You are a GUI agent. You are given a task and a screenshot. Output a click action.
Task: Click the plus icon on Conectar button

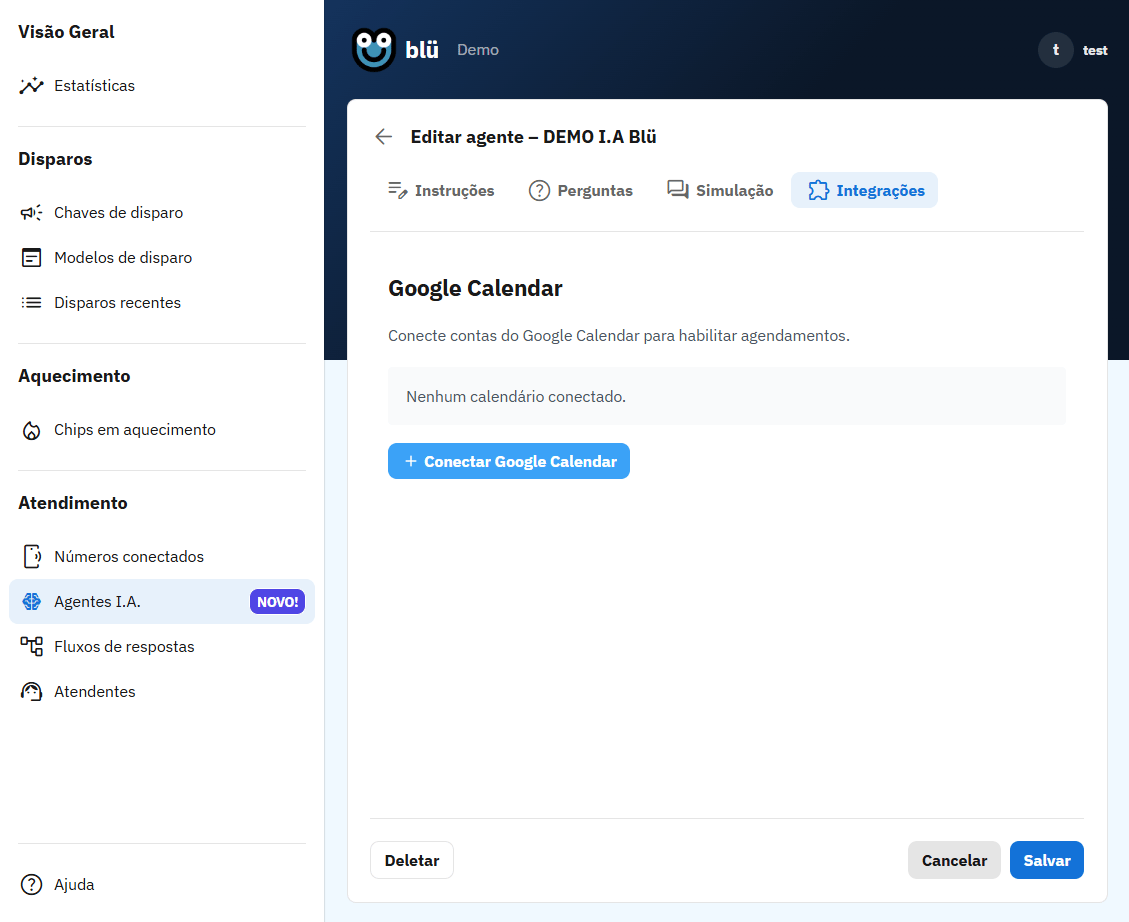tap(410, 461)
